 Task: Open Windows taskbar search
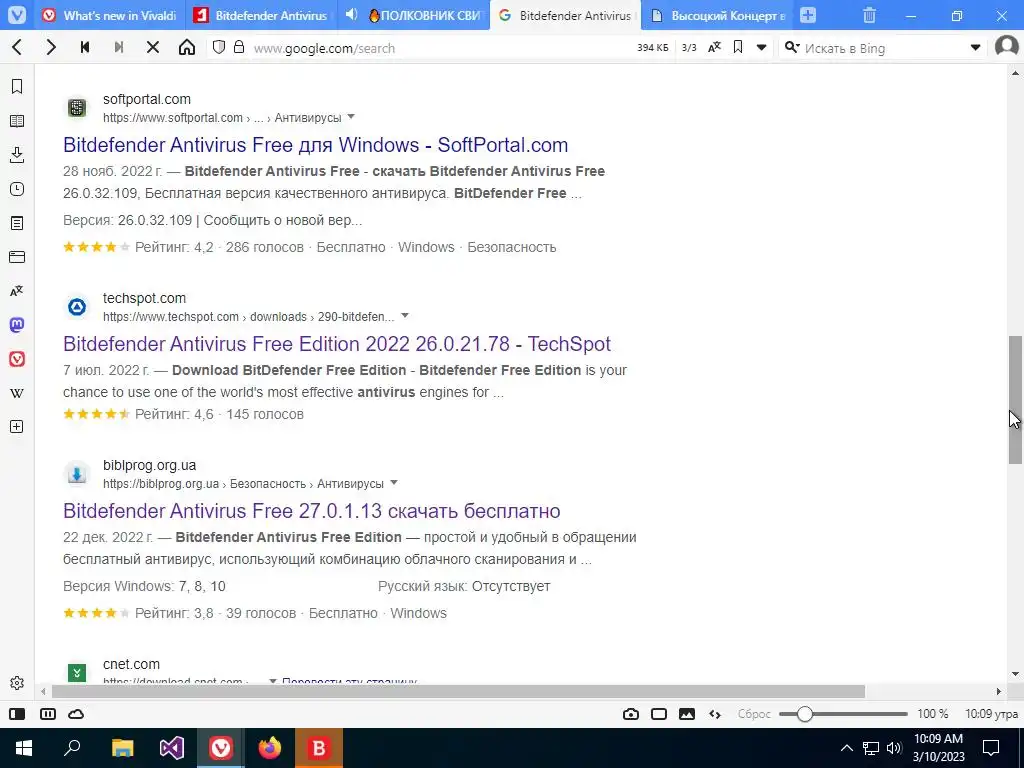72,748
